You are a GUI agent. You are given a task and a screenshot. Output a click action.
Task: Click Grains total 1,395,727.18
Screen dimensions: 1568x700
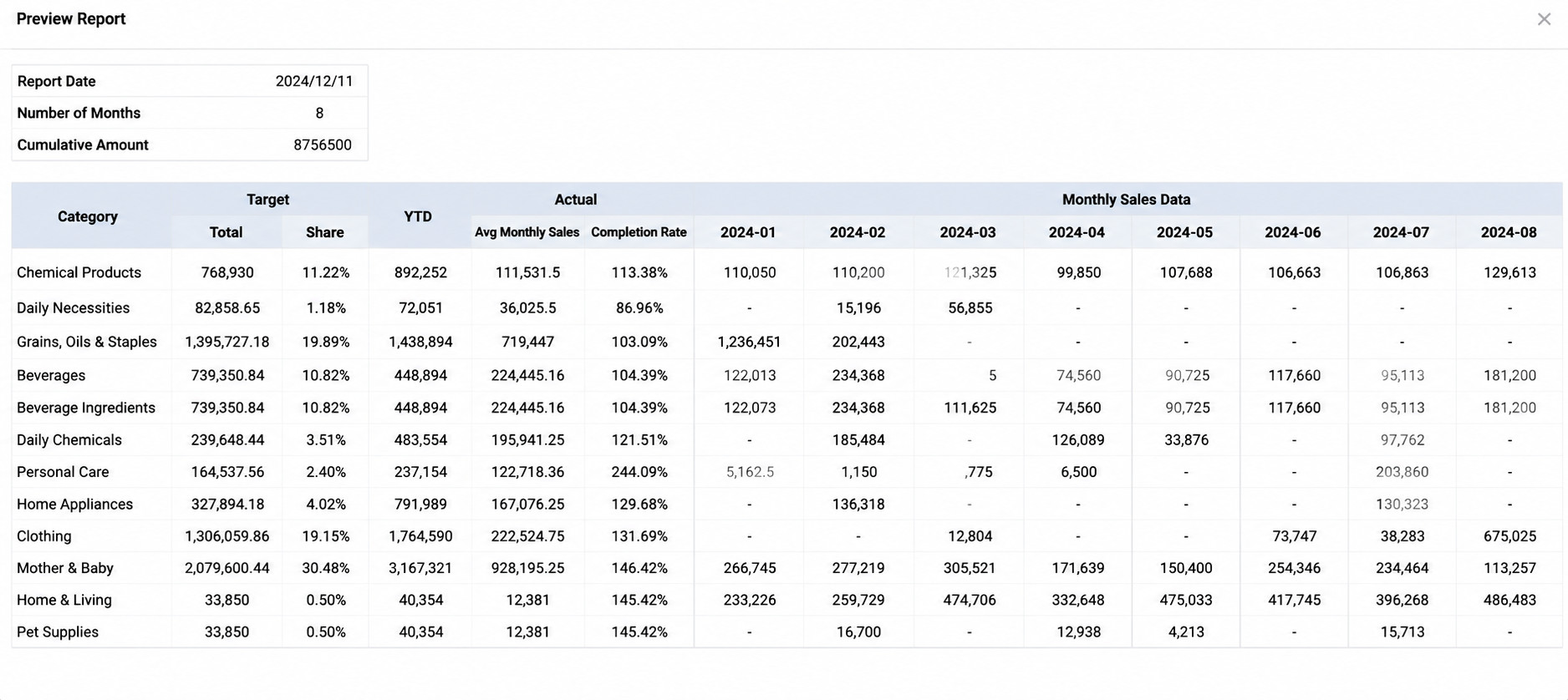coord(227,342)
